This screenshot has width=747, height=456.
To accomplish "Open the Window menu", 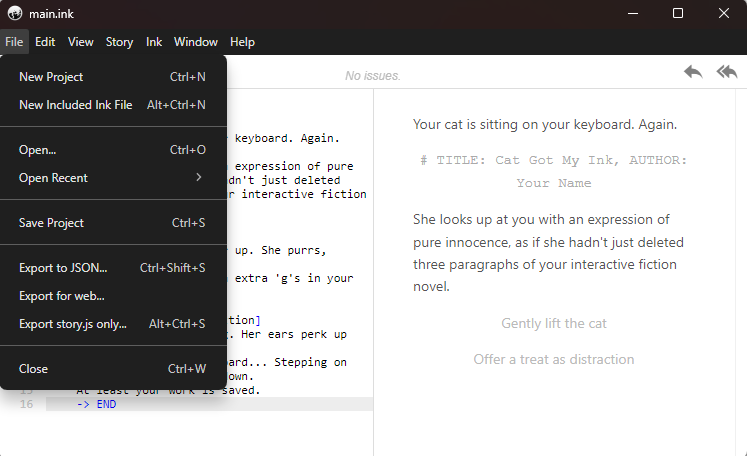I will click(196, 42).
